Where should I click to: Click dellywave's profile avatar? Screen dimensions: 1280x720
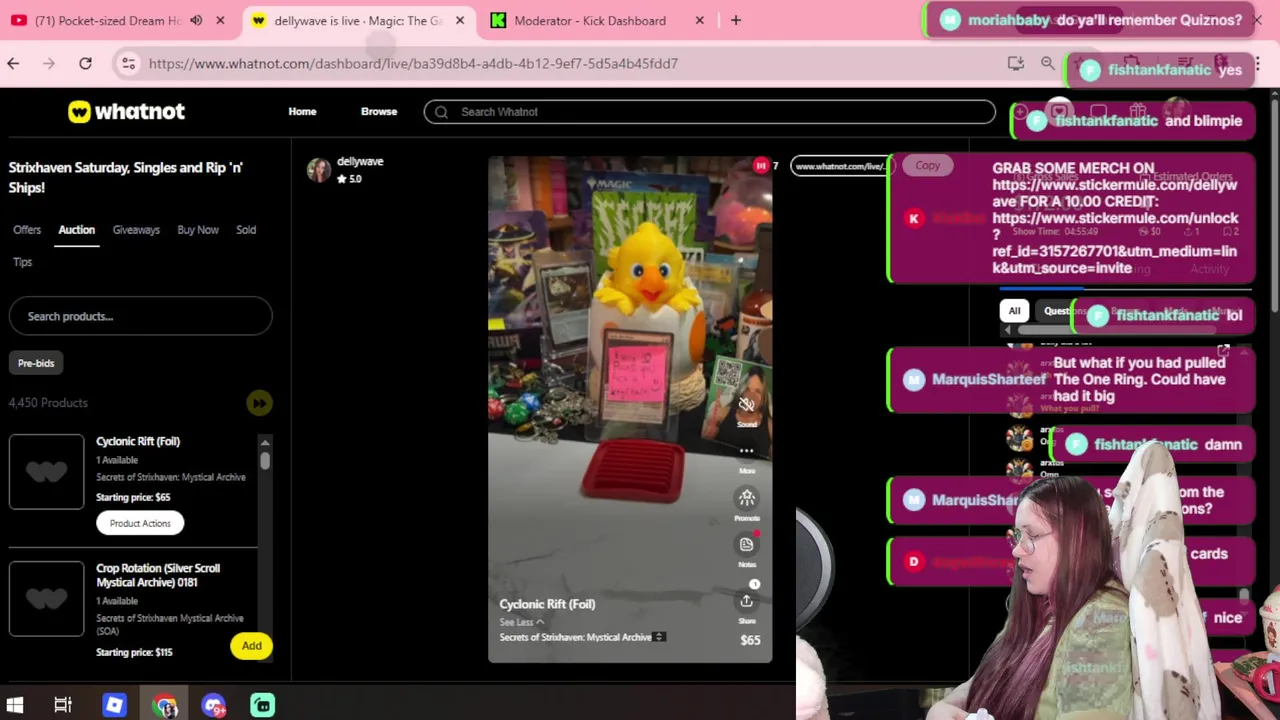[319, 170]
